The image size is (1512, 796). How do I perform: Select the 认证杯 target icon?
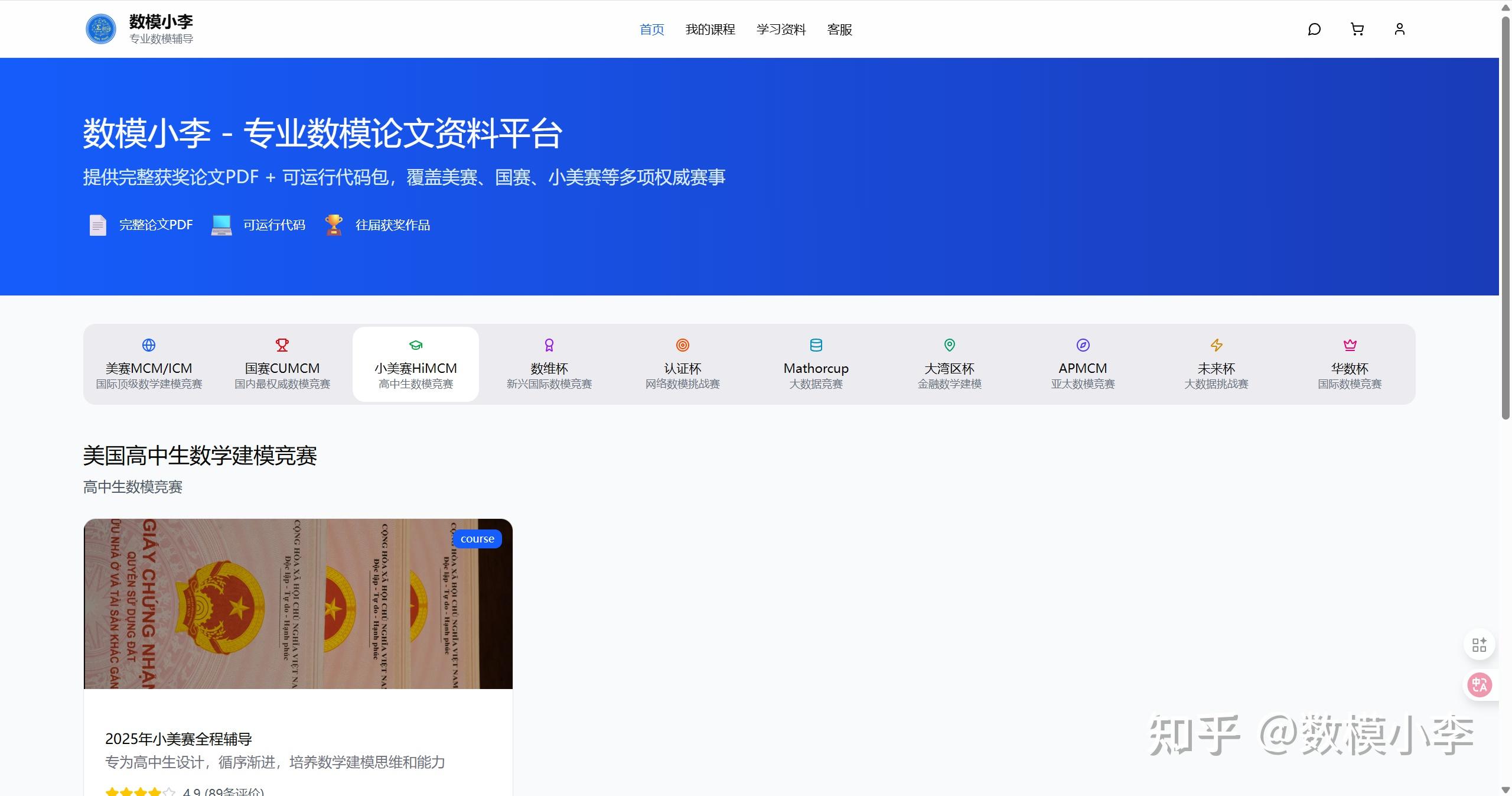[x=682, y=345]
